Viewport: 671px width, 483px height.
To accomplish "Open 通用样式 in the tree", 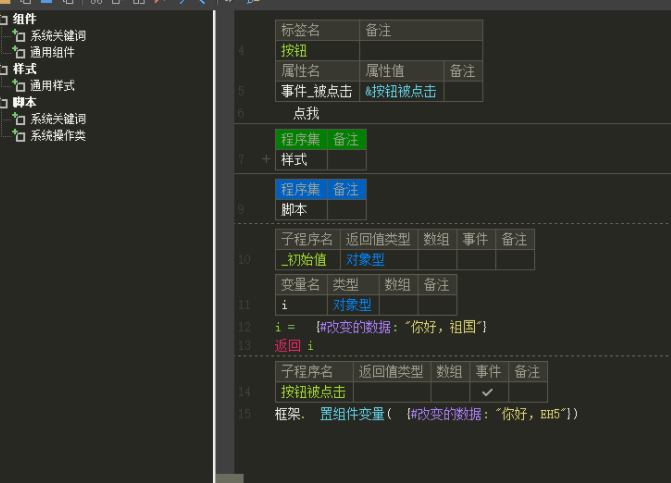I will [52, 86].
